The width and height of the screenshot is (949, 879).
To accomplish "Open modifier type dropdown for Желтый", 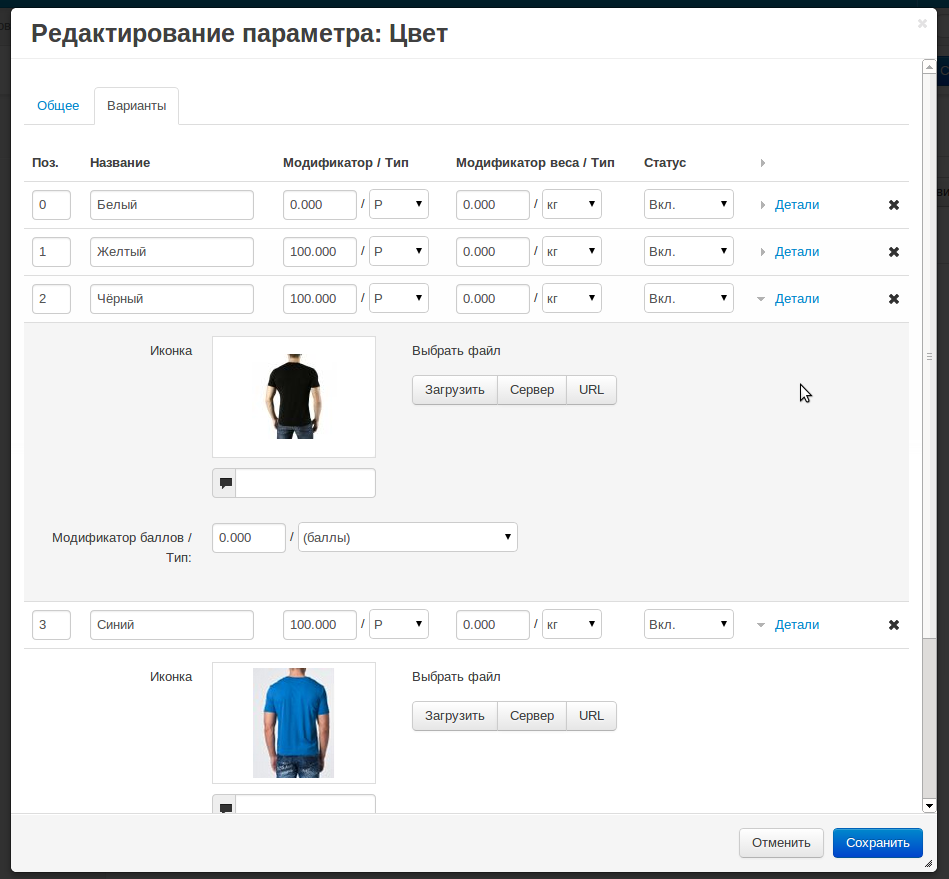I will coord(399,252).
